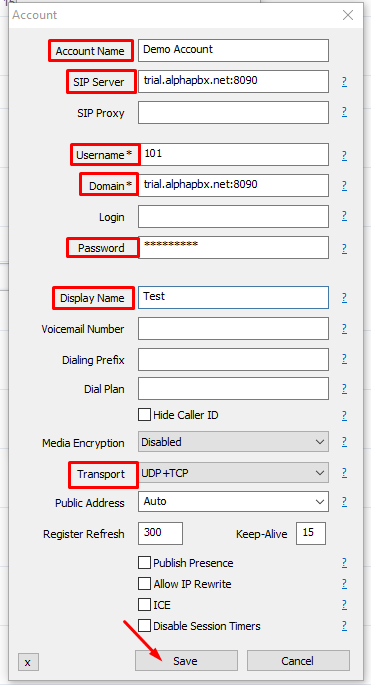This screenshot has width=371, height=685.
Task: Open help link for Password
Action: (x=344, y=248)
